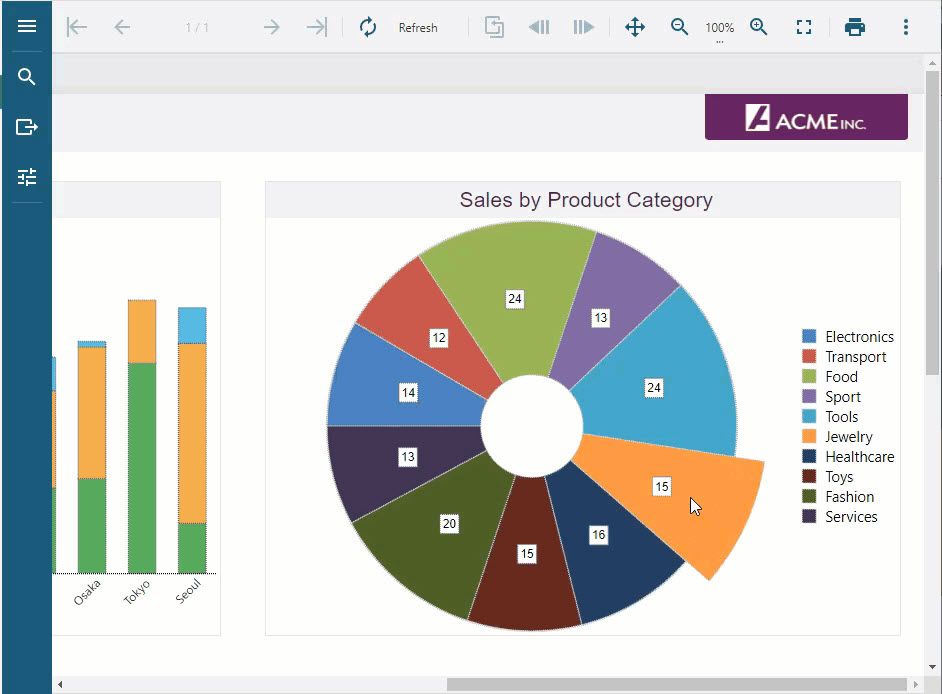Click the Transport legend color swatch
This screenshot has height=694, width=942.
pyautogui.click(x=809, y=356)
